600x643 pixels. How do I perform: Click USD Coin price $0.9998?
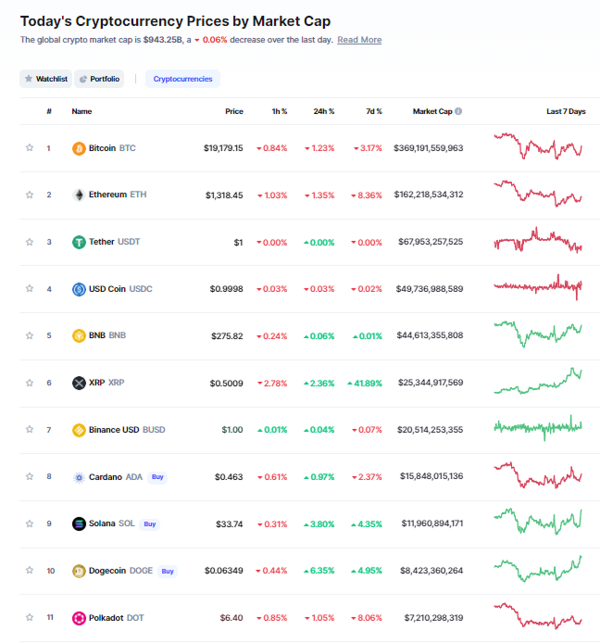coord(226,289)
